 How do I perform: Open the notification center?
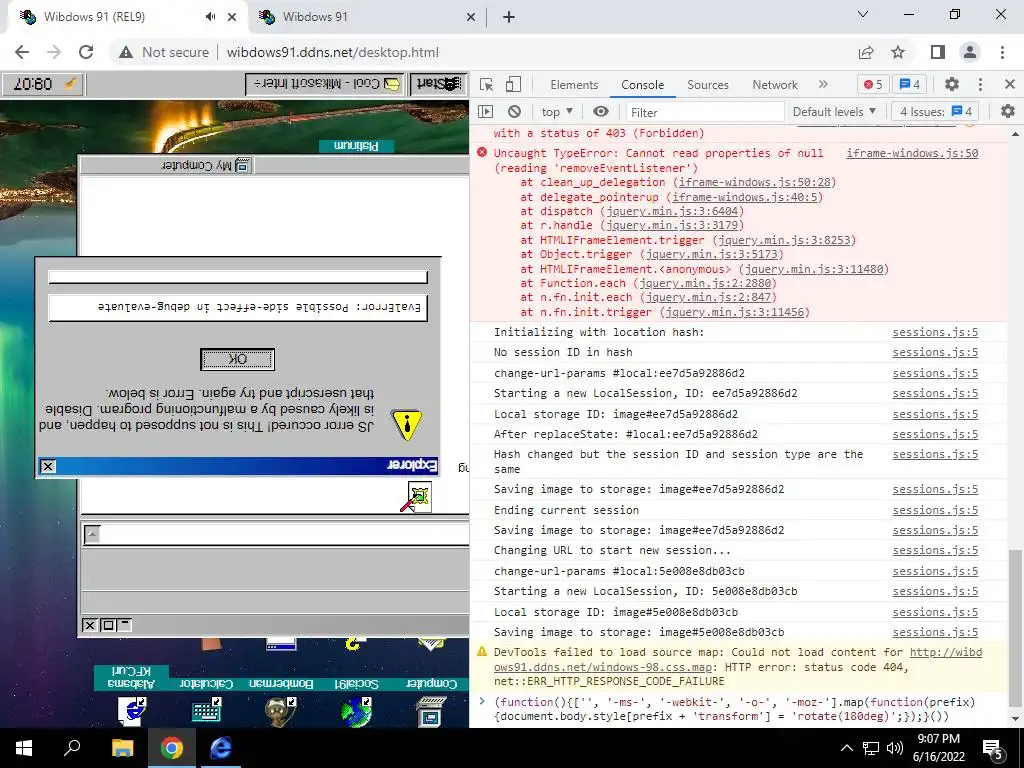(x=993, y=748)
